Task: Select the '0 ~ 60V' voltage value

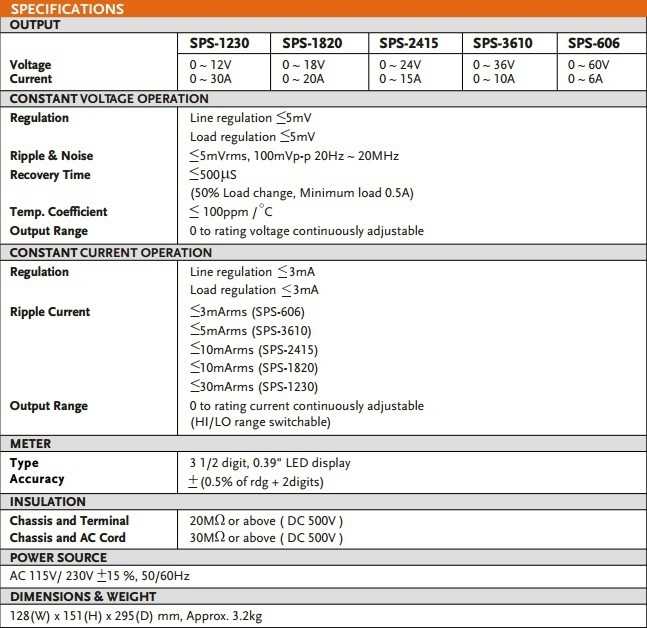Action: point(588,65)
